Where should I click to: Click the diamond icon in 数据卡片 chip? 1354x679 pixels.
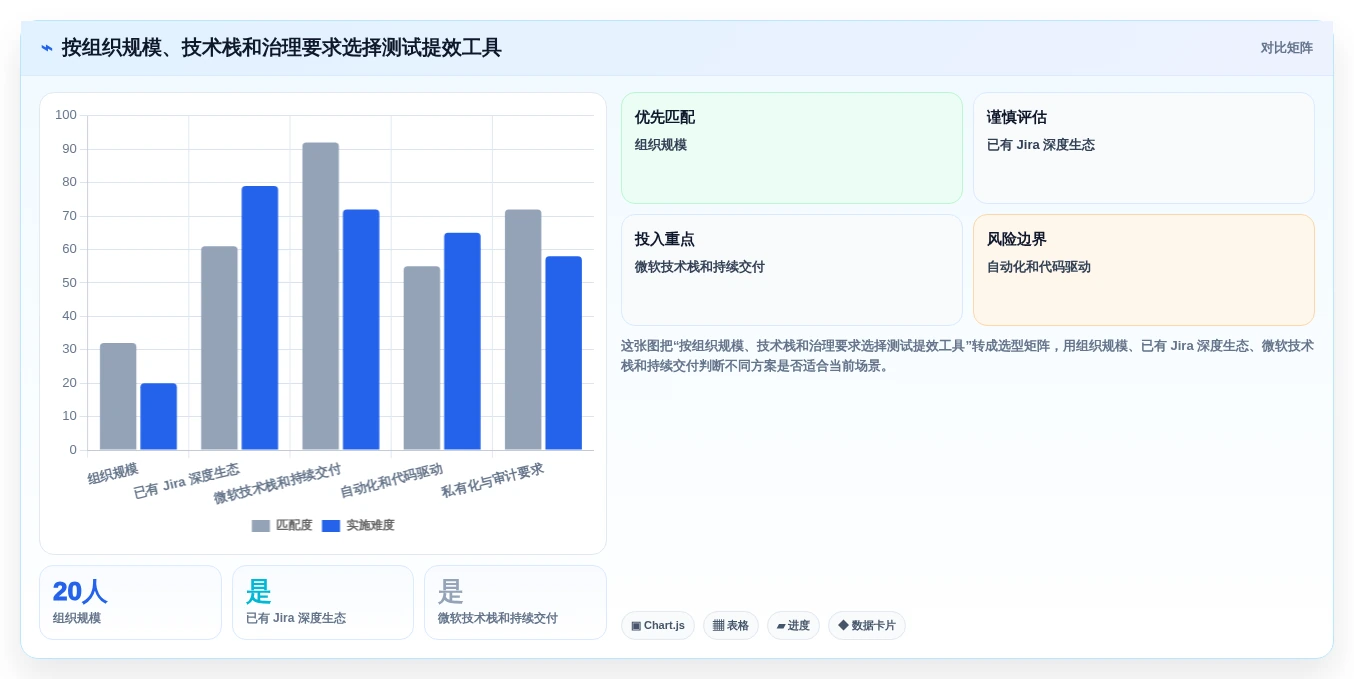843,626
